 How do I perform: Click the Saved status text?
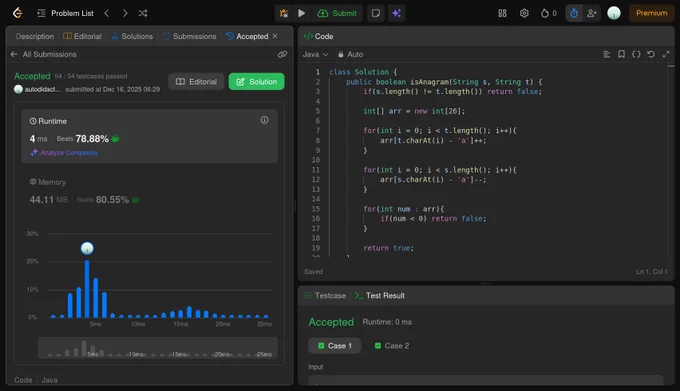coord(313,272)
